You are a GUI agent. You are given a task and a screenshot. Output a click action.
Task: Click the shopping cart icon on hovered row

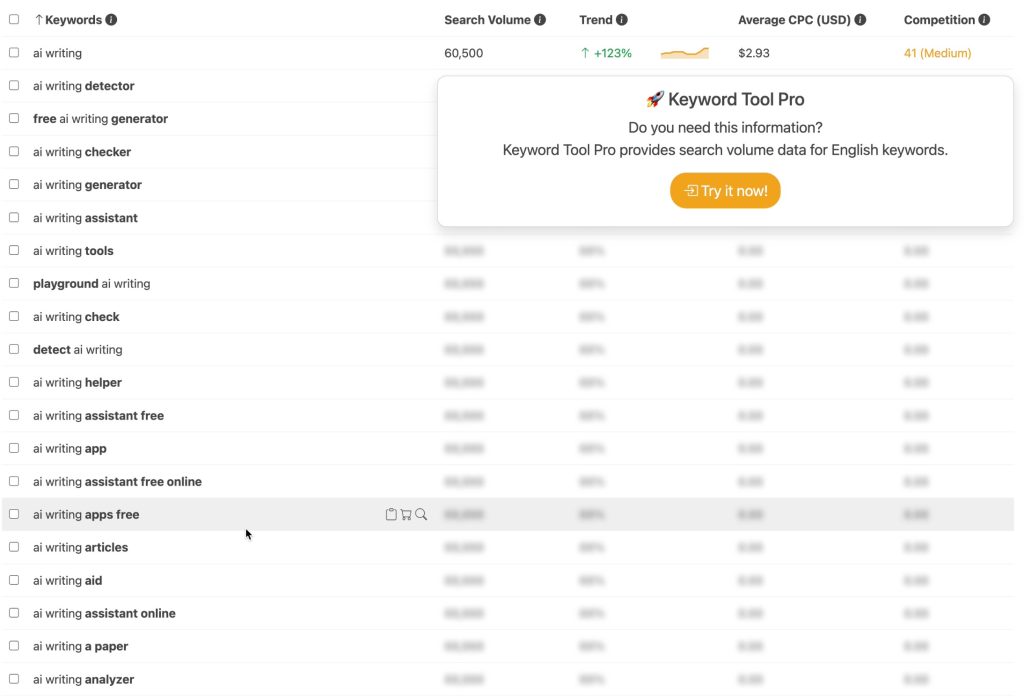(x=406, y=514)
